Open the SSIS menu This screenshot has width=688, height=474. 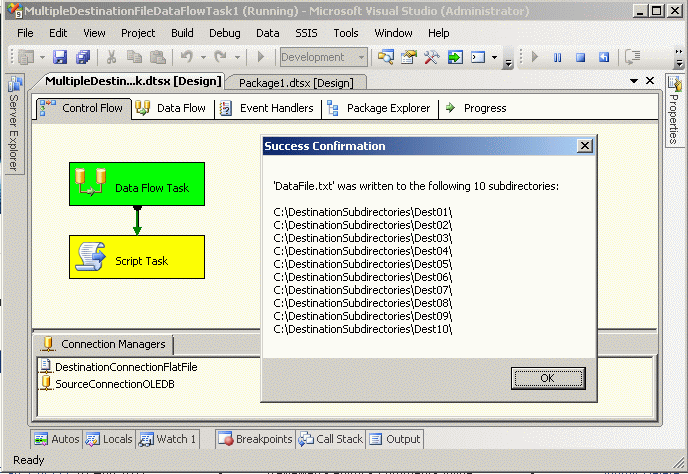point(306,33)
